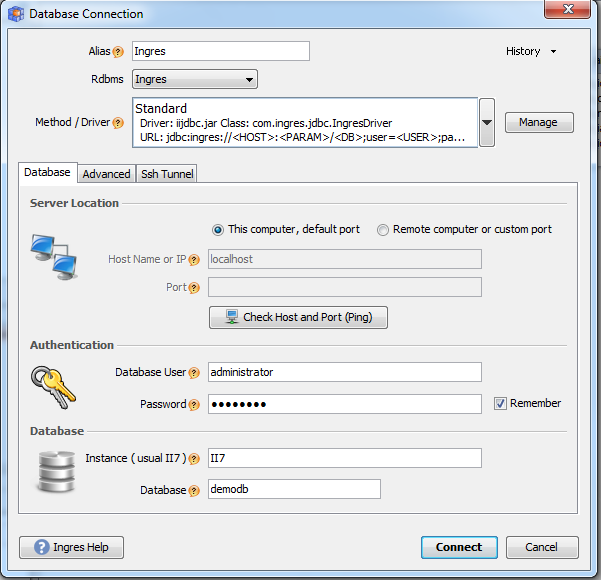The width and height of the screenshot is (601, 580).
Task: Click the Database name field demodb
Action: (x=294, y=489)
